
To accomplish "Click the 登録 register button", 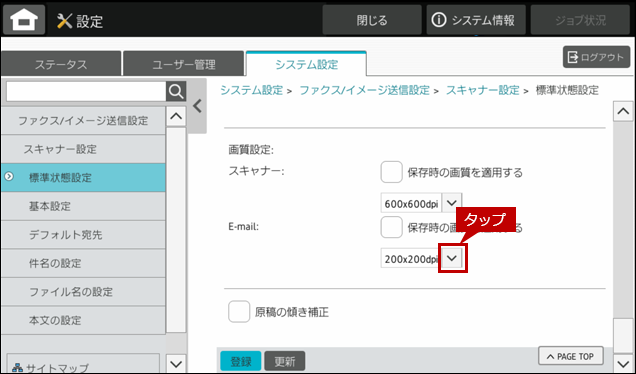I will pos(241,361).
